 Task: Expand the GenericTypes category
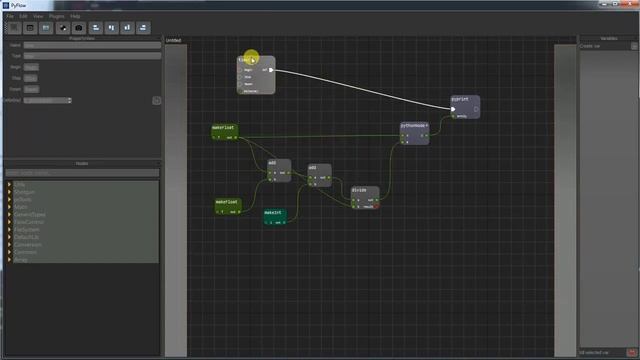point(9,214)
